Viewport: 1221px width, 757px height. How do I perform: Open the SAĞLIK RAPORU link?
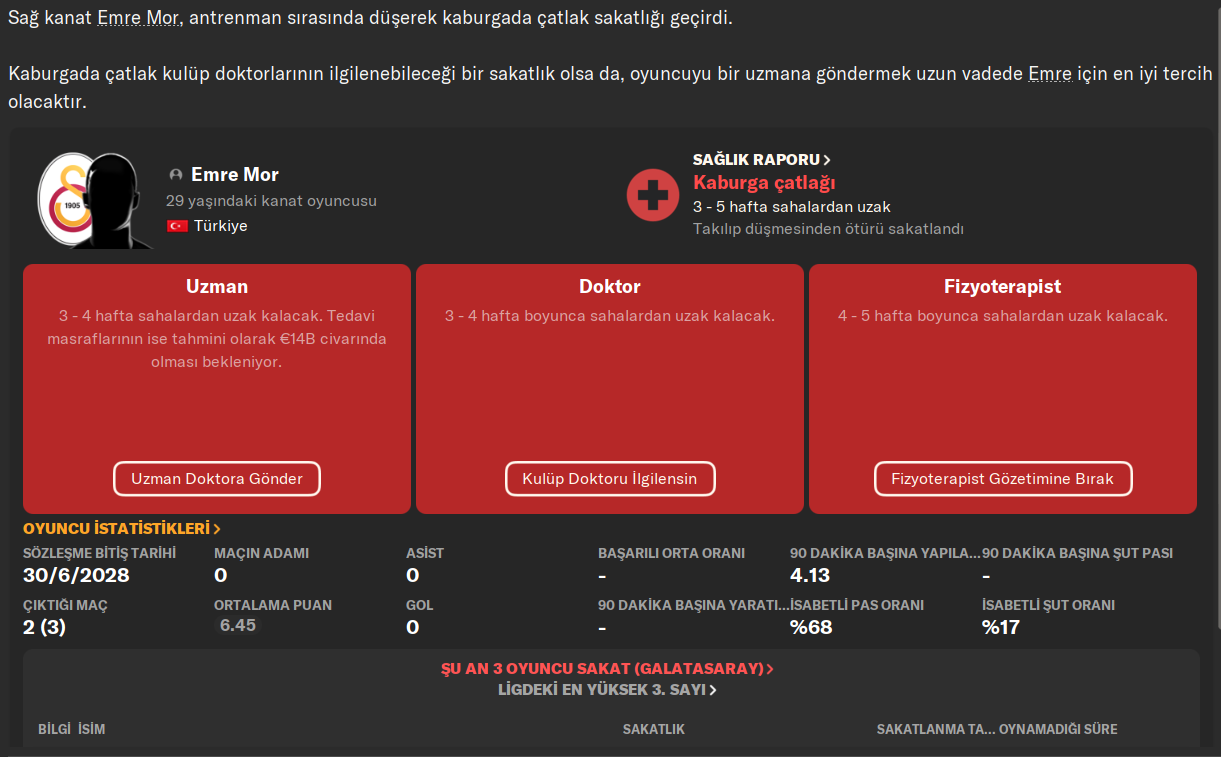point(762,160)
